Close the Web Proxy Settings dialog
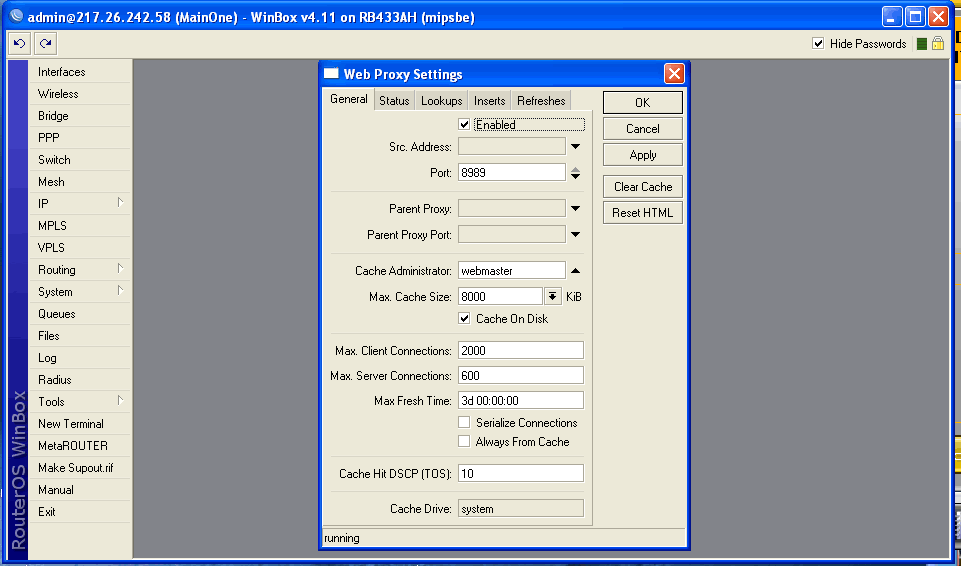Viewport: 961px width, 566px height. (x=674, y=74)
